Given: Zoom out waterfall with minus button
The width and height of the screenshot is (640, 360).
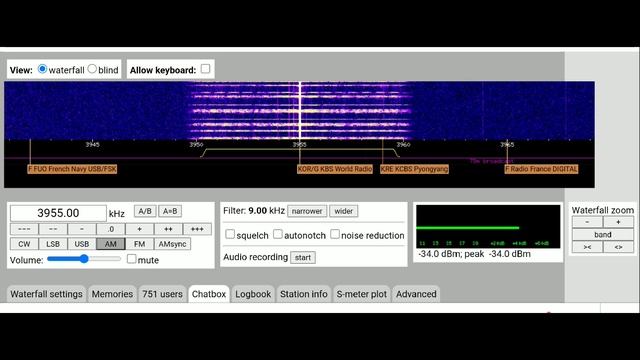Looking at the screenshot, I should point(587,222).
